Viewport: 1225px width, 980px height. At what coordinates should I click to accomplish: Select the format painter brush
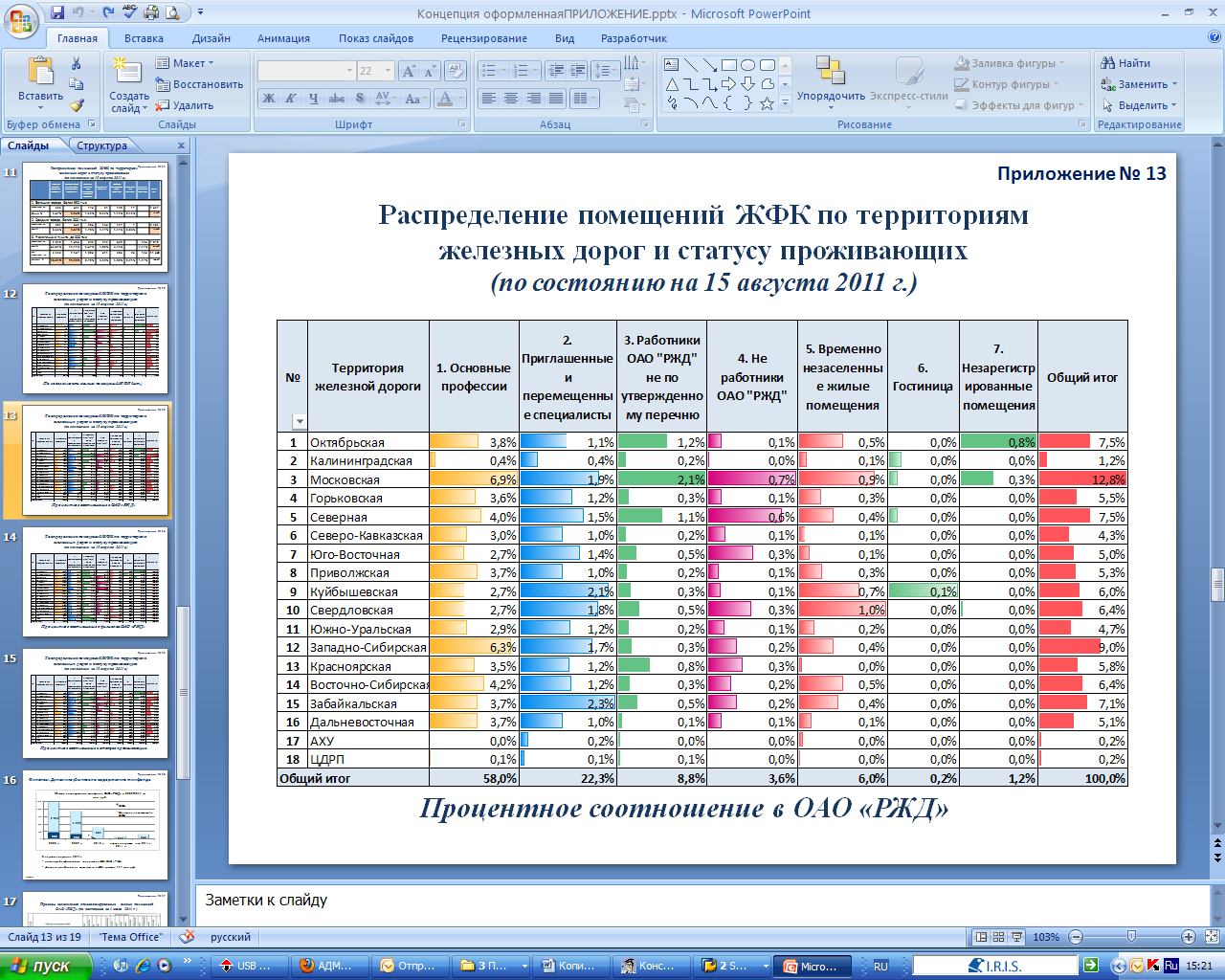click(x=77, y=105)
